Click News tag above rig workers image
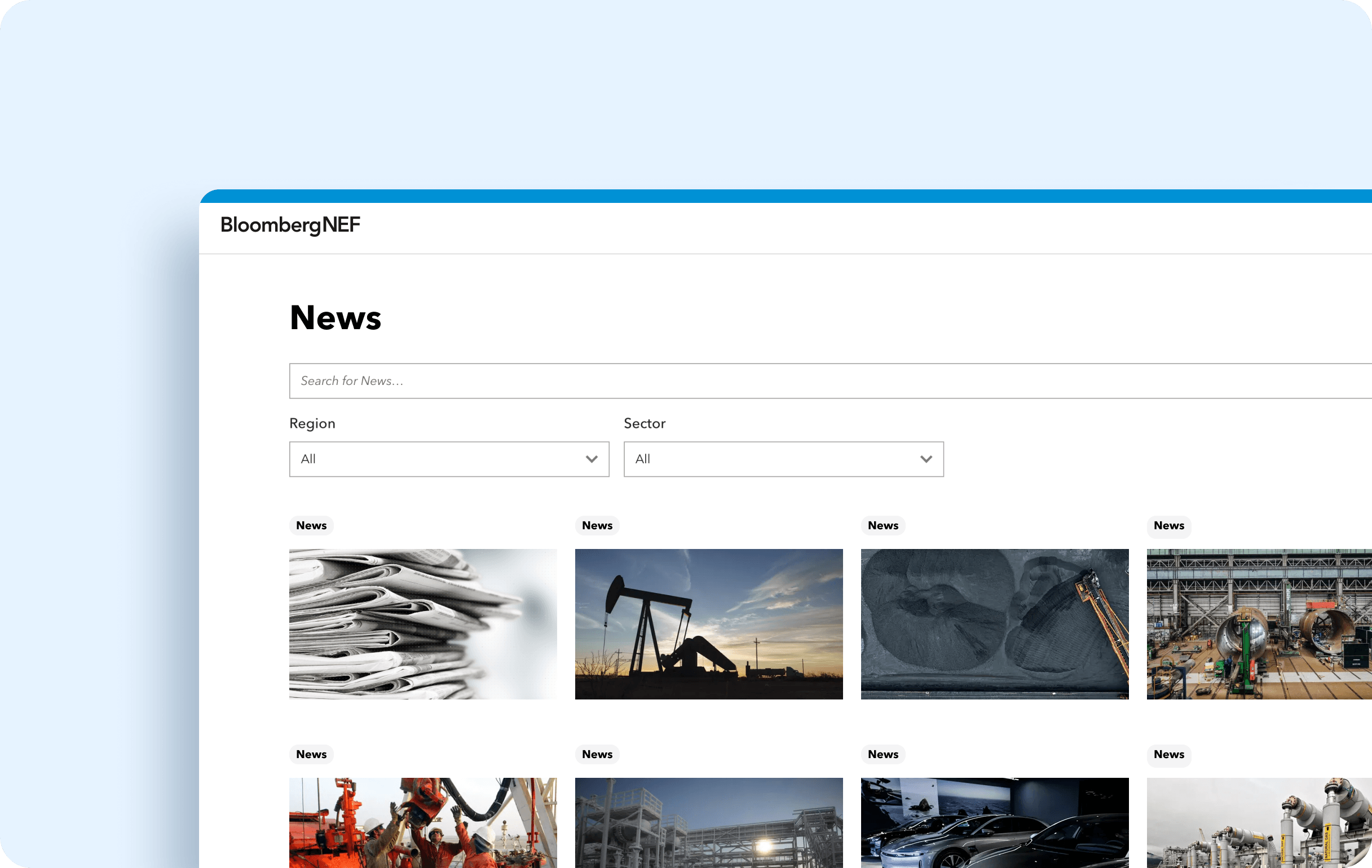This screenshot has width=1372, height=868. (311, 754)
